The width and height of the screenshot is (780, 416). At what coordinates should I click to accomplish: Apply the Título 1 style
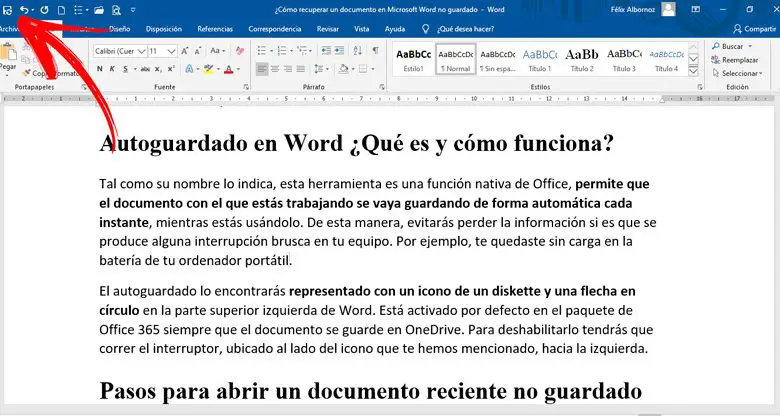[x=540, y=60]
